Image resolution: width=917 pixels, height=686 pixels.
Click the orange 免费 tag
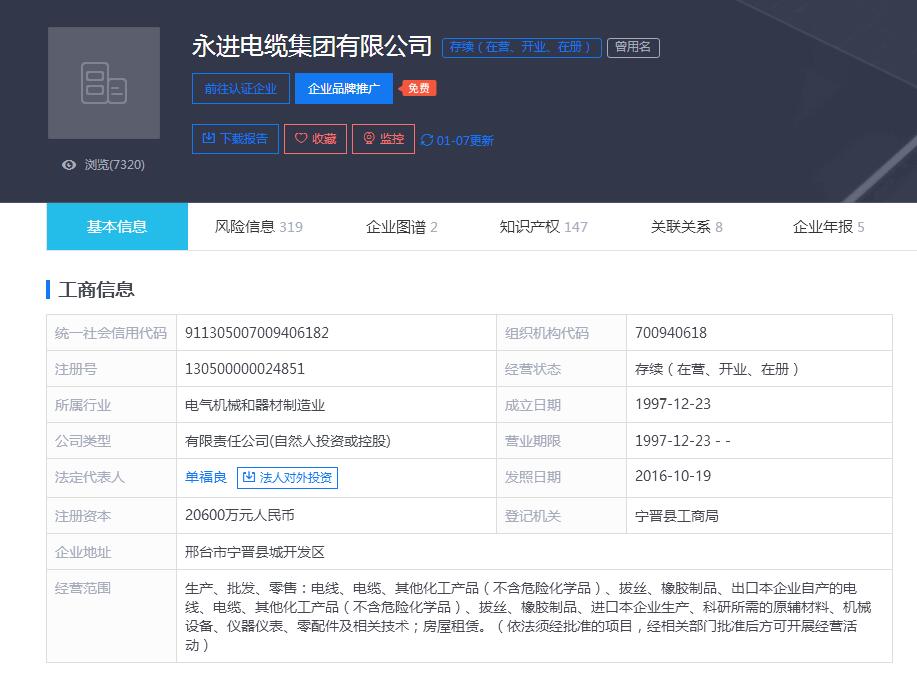coord(419,88)
